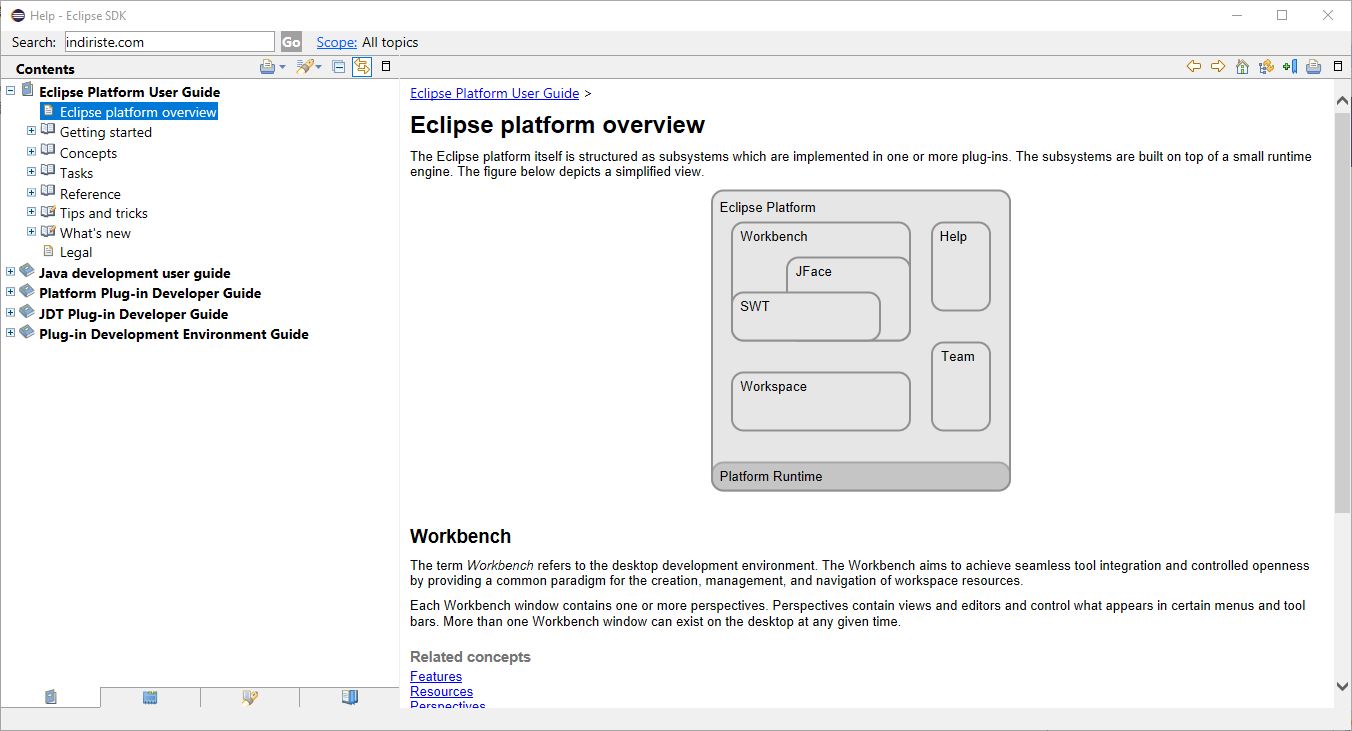The width and height of the screenshot is (1352, 731).
Task: Open Platform Plug-in Developer Guide book
Action: [150, 293]
